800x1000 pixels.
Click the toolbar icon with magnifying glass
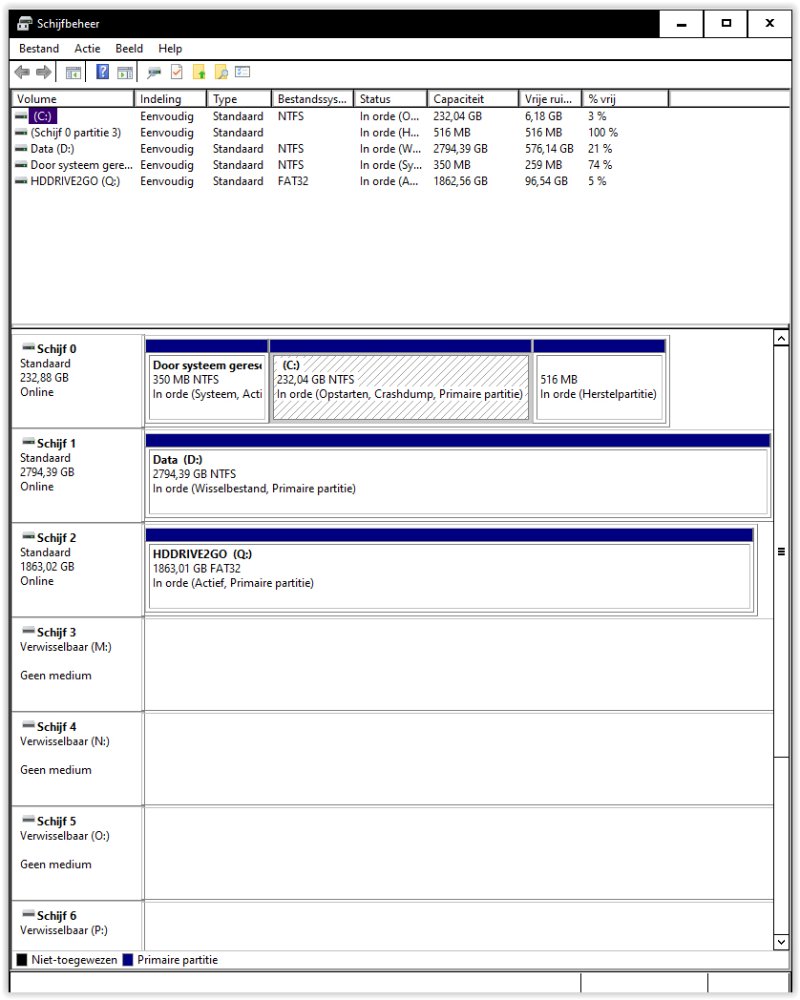pyautogui.click(x=221, y=72)
